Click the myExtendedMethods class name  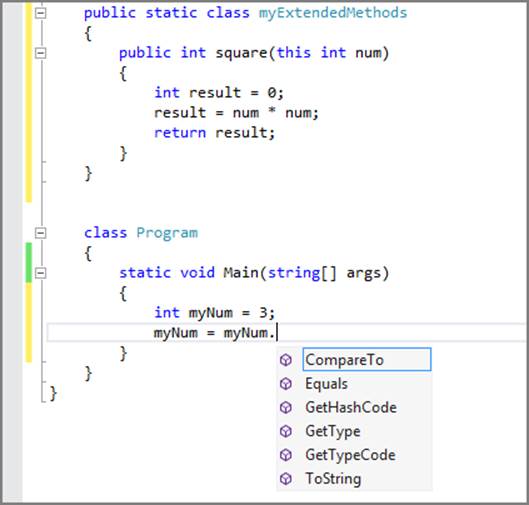333,13
